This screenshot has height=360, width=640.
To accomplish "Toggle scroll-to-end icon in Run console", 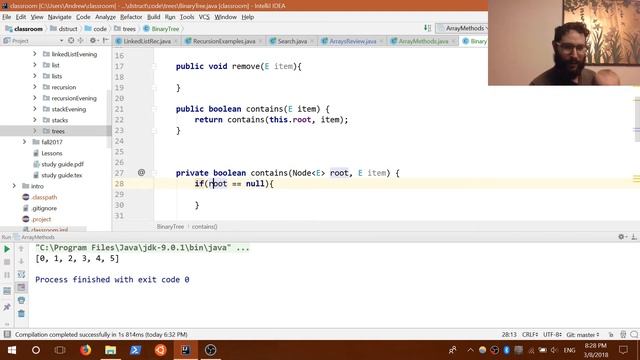I will [x=21, y=287].
